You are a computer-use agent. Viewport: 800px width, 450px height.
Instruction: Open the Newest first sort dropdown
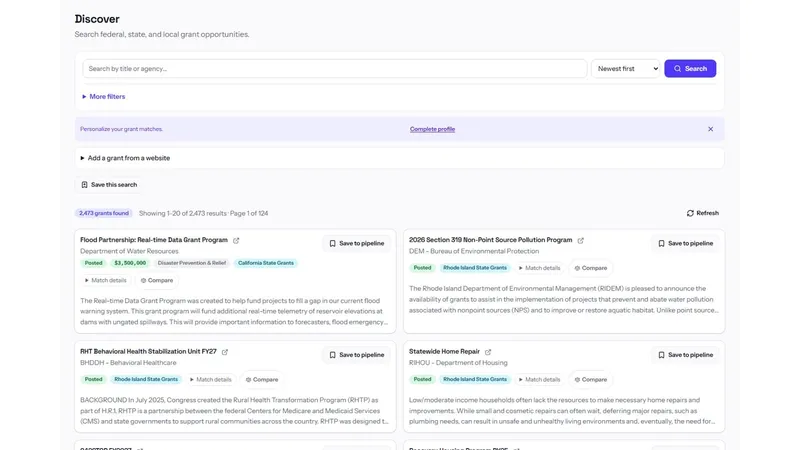(x=626, y=68)
